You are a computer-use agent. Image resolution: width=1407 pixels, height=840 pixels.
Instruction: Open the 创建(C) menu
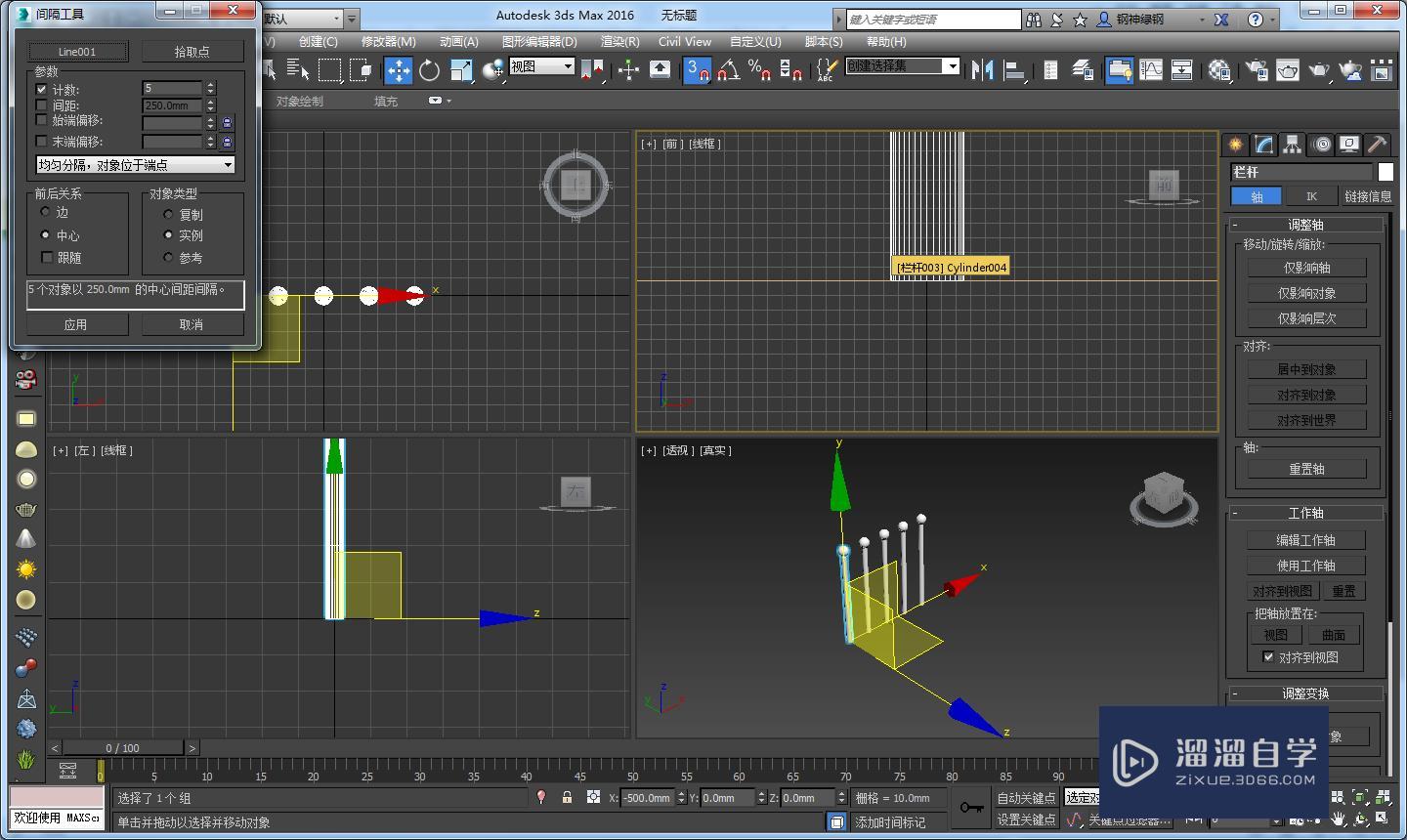318,42
